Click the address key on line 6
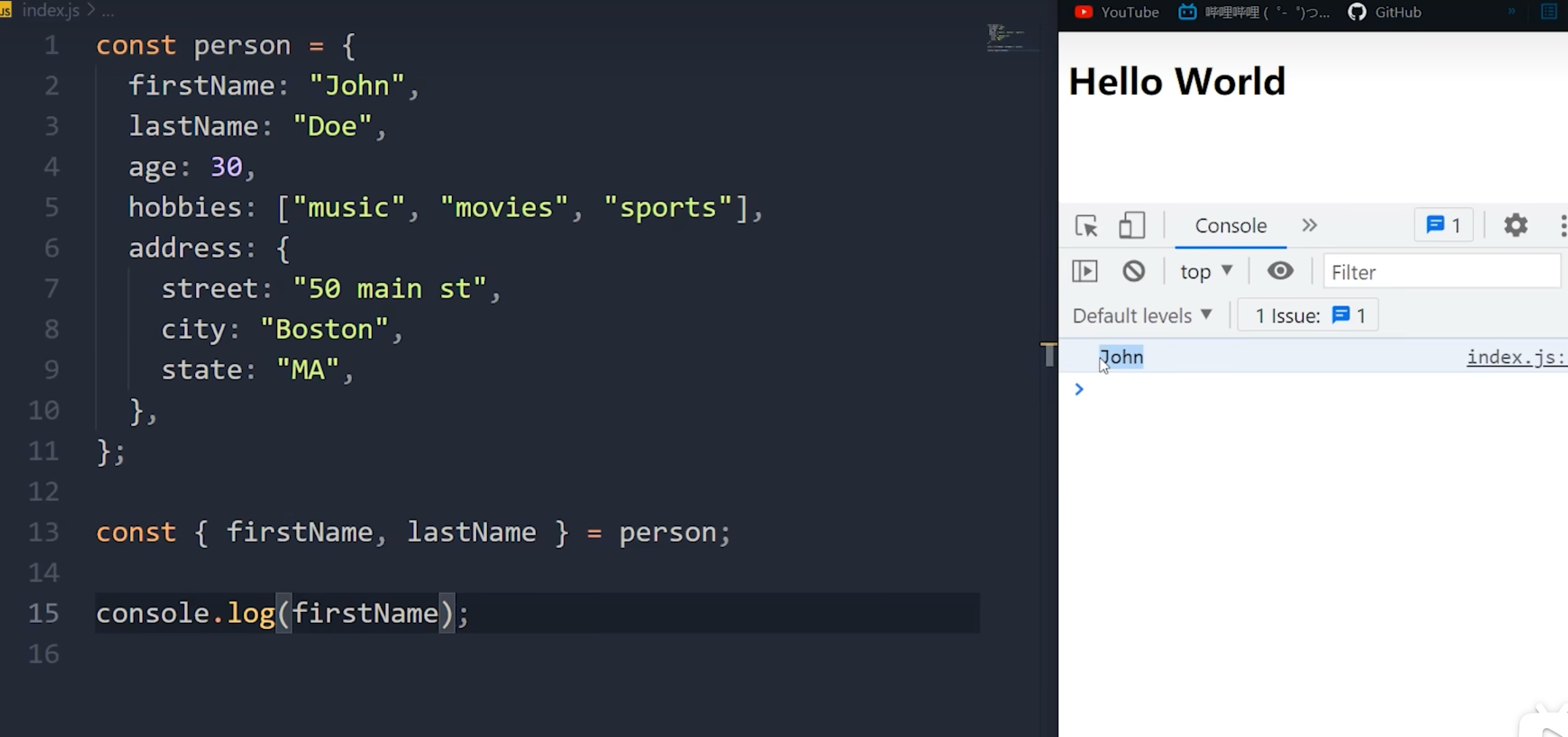The width and height of the screenshot is (1568, 737). tap(185, 248)
